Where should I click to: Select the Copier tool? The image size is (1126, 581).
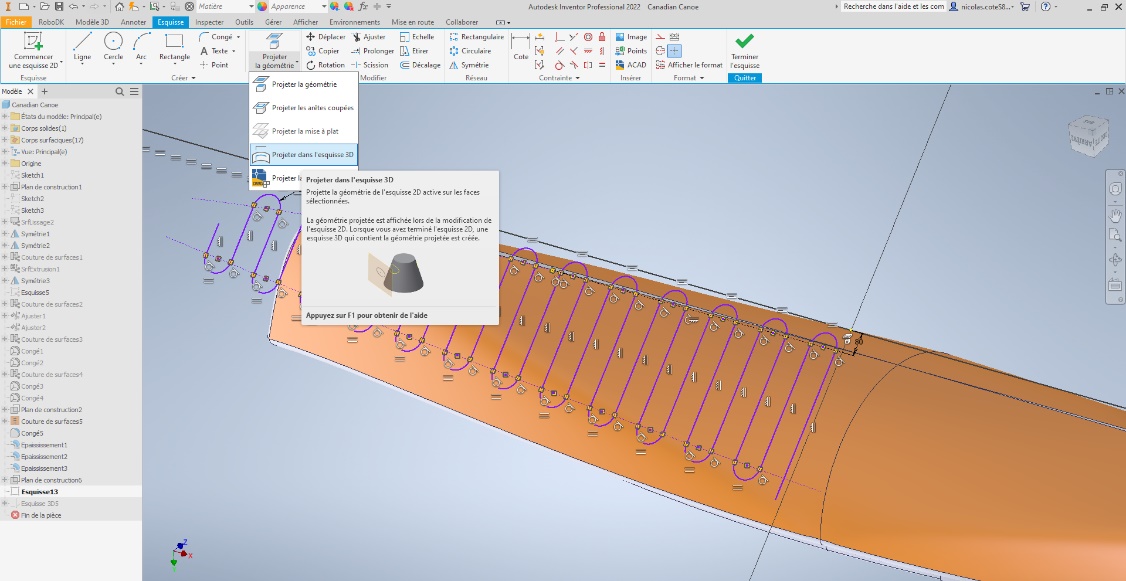[x=322, y=51]
